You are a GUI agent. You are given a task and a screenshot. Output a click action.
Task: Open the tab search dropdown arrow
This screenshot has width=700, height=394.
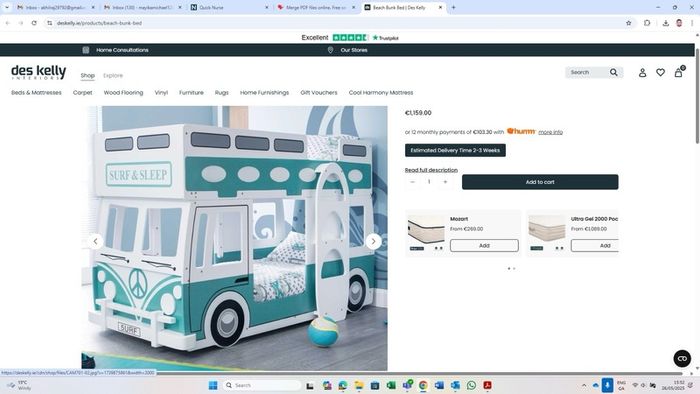click(7, 7)
